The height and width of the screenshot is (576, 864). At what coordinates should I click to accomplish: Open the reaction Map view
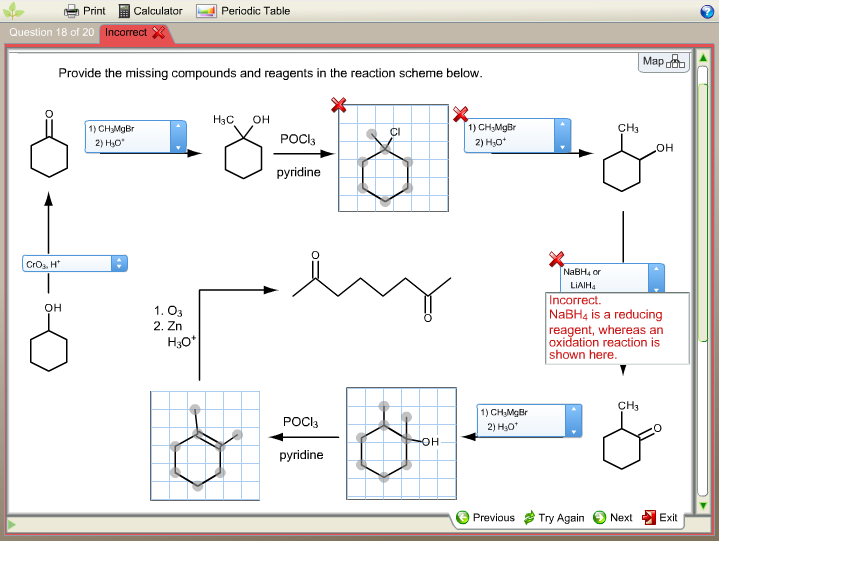pos(664,62)
